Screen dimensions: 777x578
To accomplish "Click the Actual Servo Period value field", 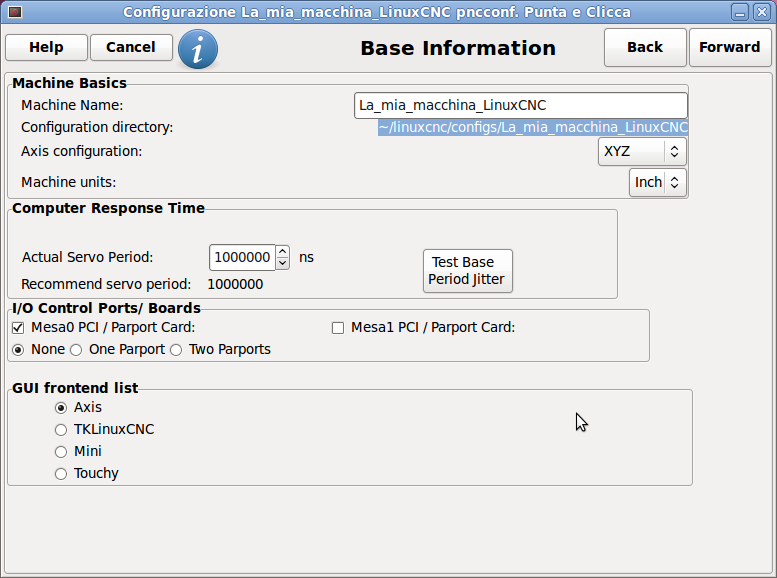I will coord(242,257).
